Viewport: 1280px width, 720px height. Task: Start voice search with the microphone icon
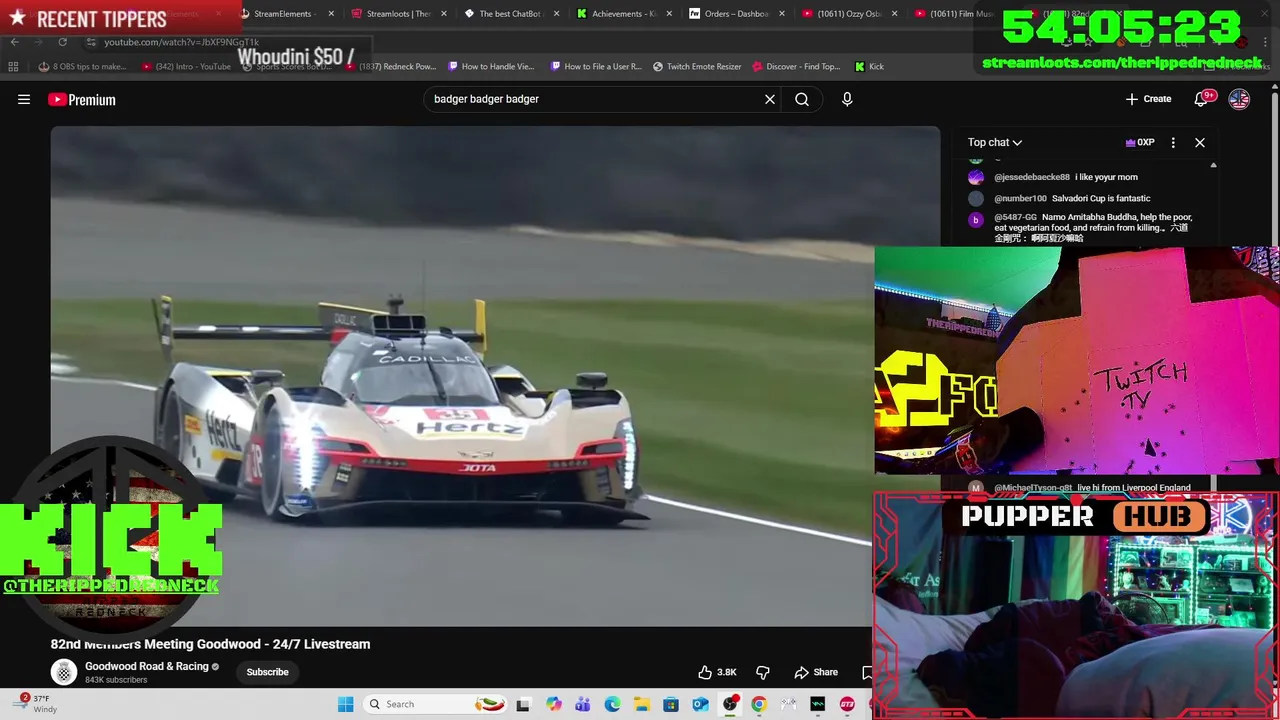(x=847, y=99)
